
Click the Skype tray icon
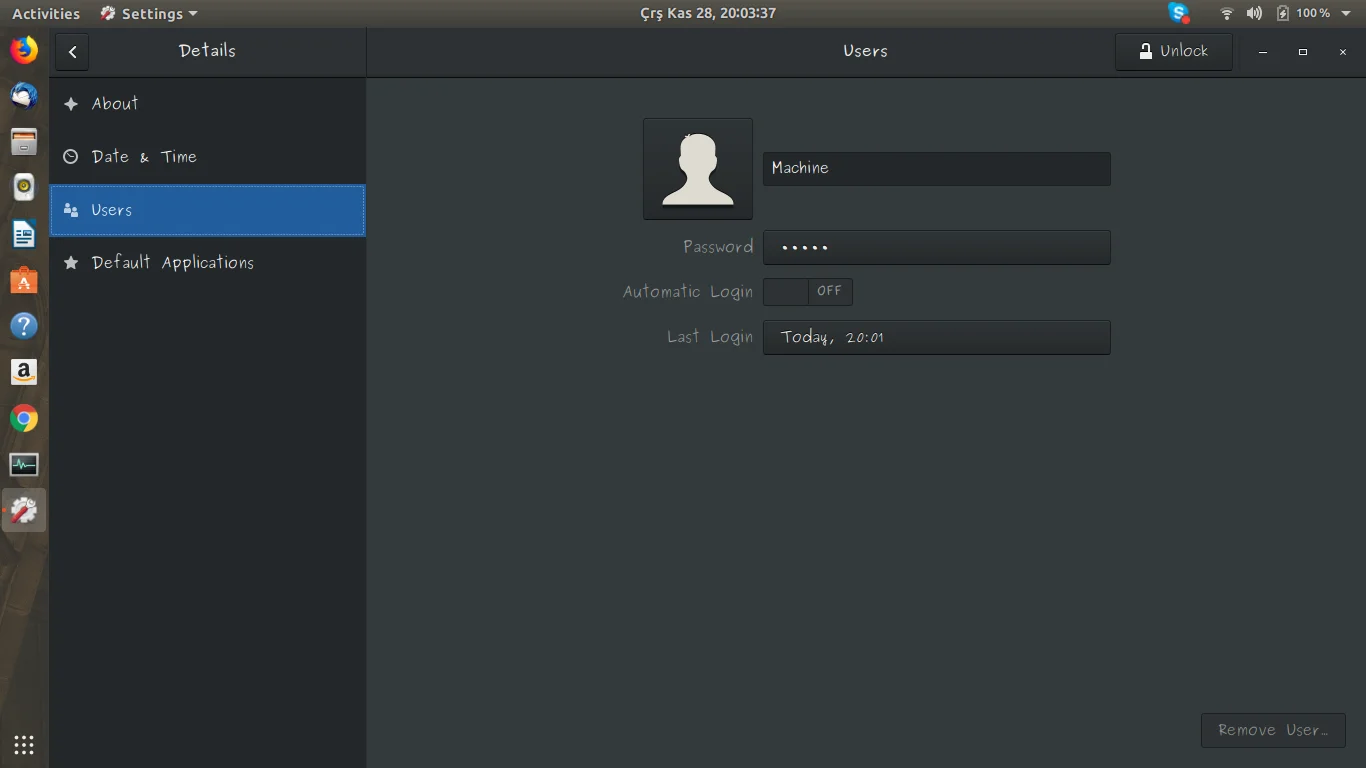point(1179,13)
